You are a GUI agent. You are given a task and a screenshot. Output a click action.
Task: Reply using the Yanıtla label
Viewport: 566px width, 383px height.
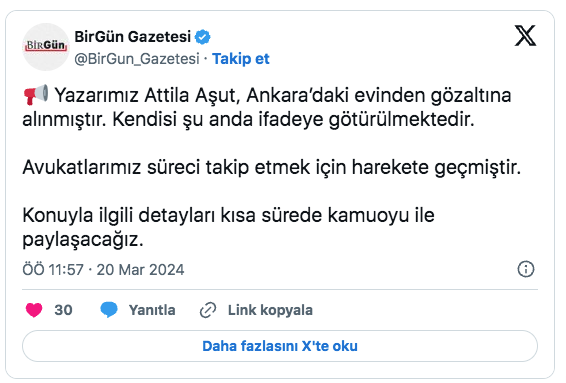[152, 310]
